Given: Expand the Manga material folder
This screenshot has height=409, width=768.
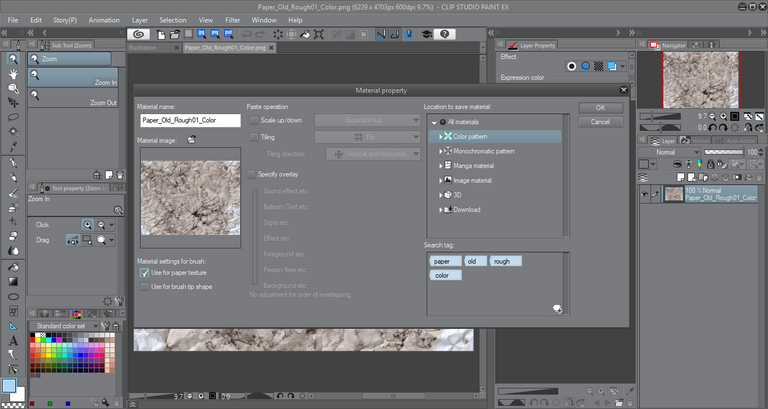Looking at the screenshot, I should tap(440, 166).
